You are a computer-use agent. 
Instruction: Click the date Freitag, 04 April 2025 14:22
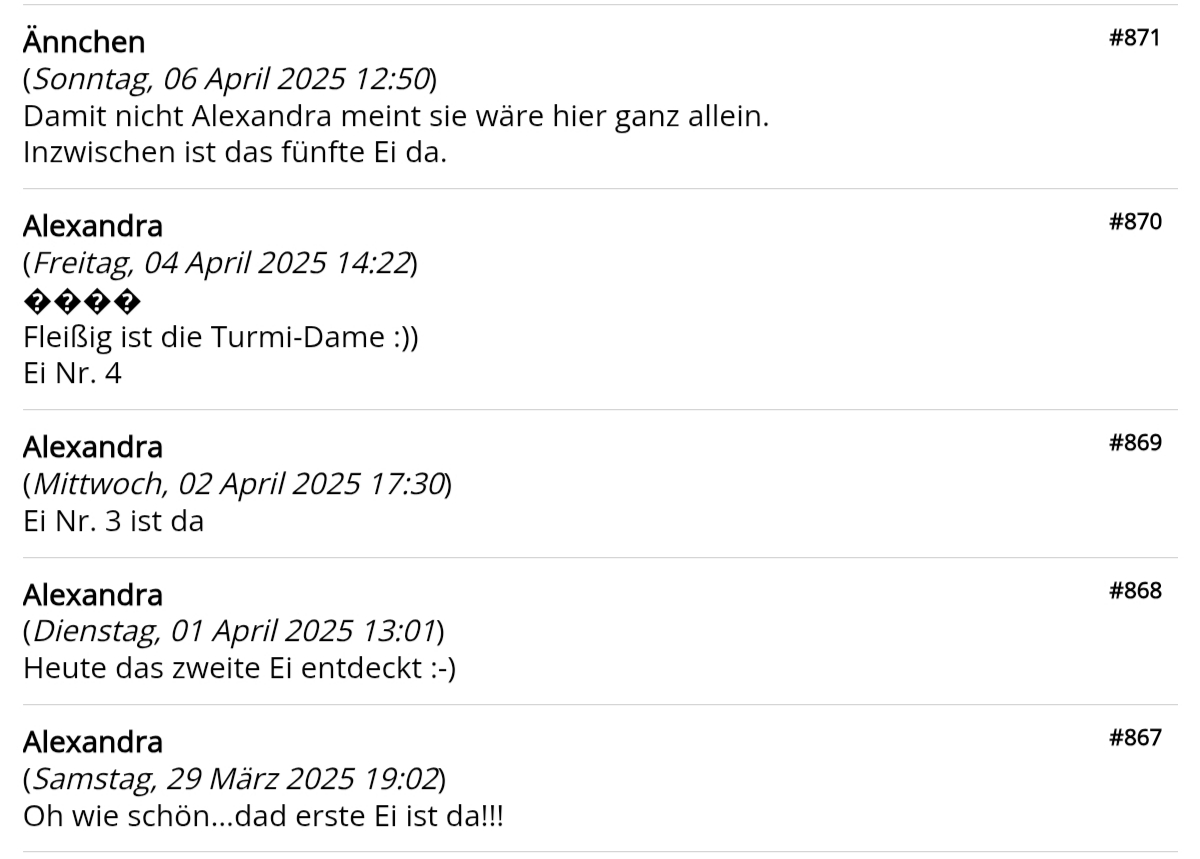coord(221,263)
